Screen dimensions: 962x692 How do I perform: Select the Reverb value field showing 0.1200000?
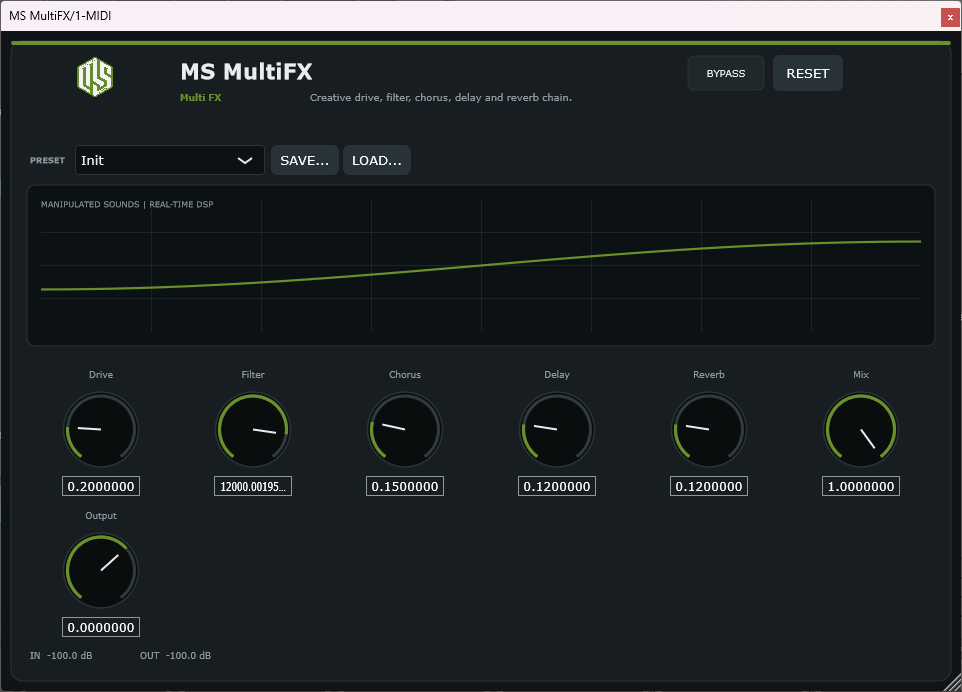(709, 486)
